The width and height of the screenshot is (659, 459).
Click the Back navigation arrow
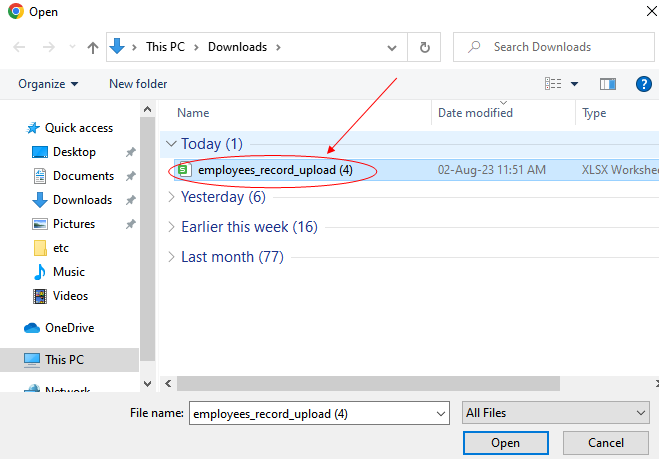tap(20, 47)
